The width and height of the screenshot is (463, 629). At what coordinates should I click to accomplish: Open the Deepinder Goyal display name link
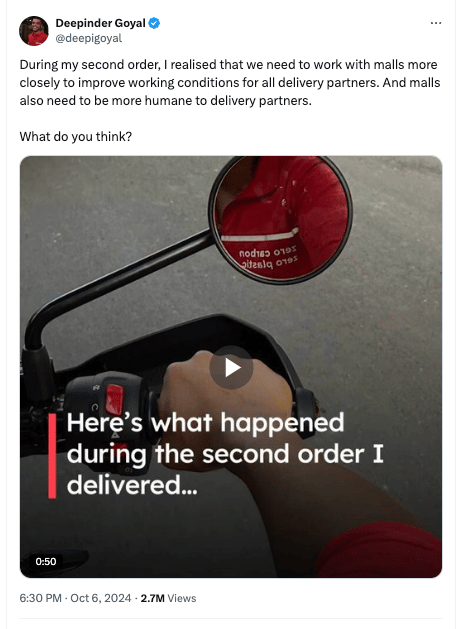coord(100,23)
